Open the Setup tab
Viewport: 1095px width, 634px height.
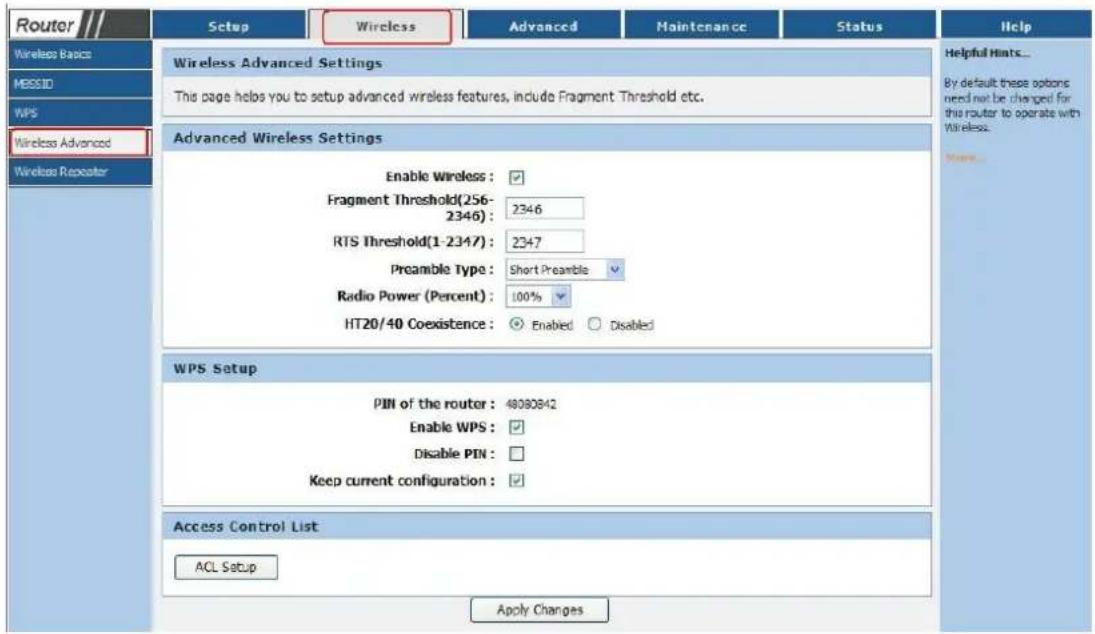coord(228,26)
